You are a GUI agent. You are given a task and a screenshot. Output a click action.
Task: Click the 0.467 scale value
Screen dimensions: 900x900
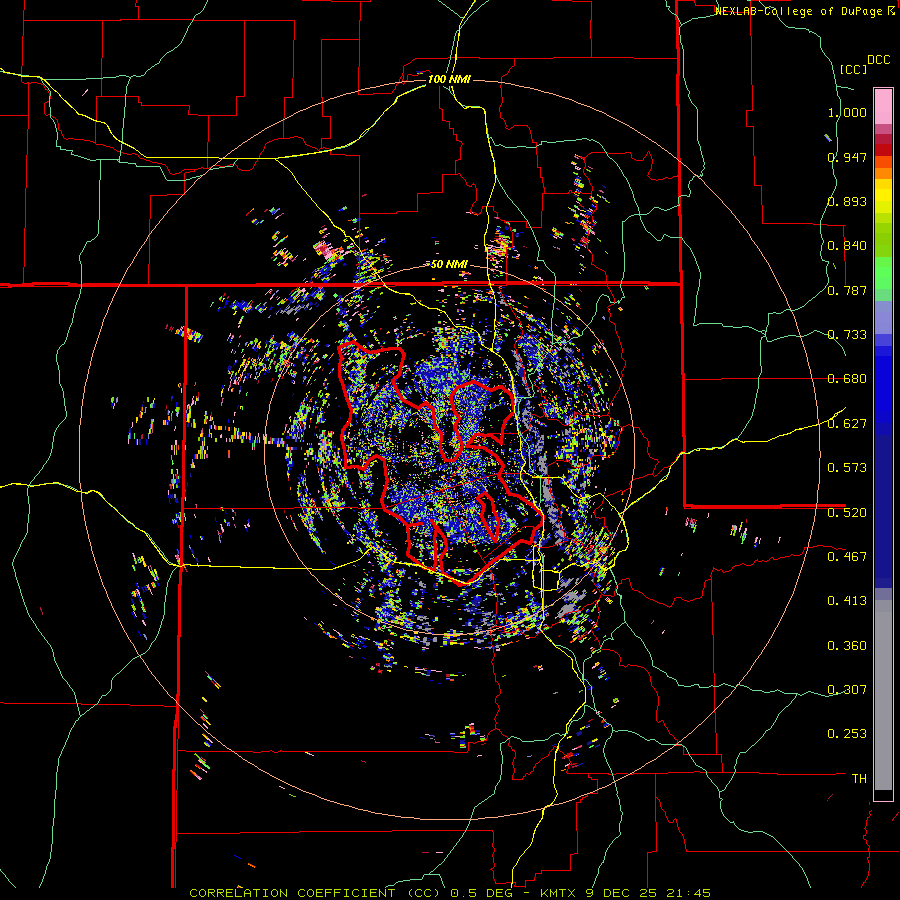pyautogui.click(x=847, y=556)
